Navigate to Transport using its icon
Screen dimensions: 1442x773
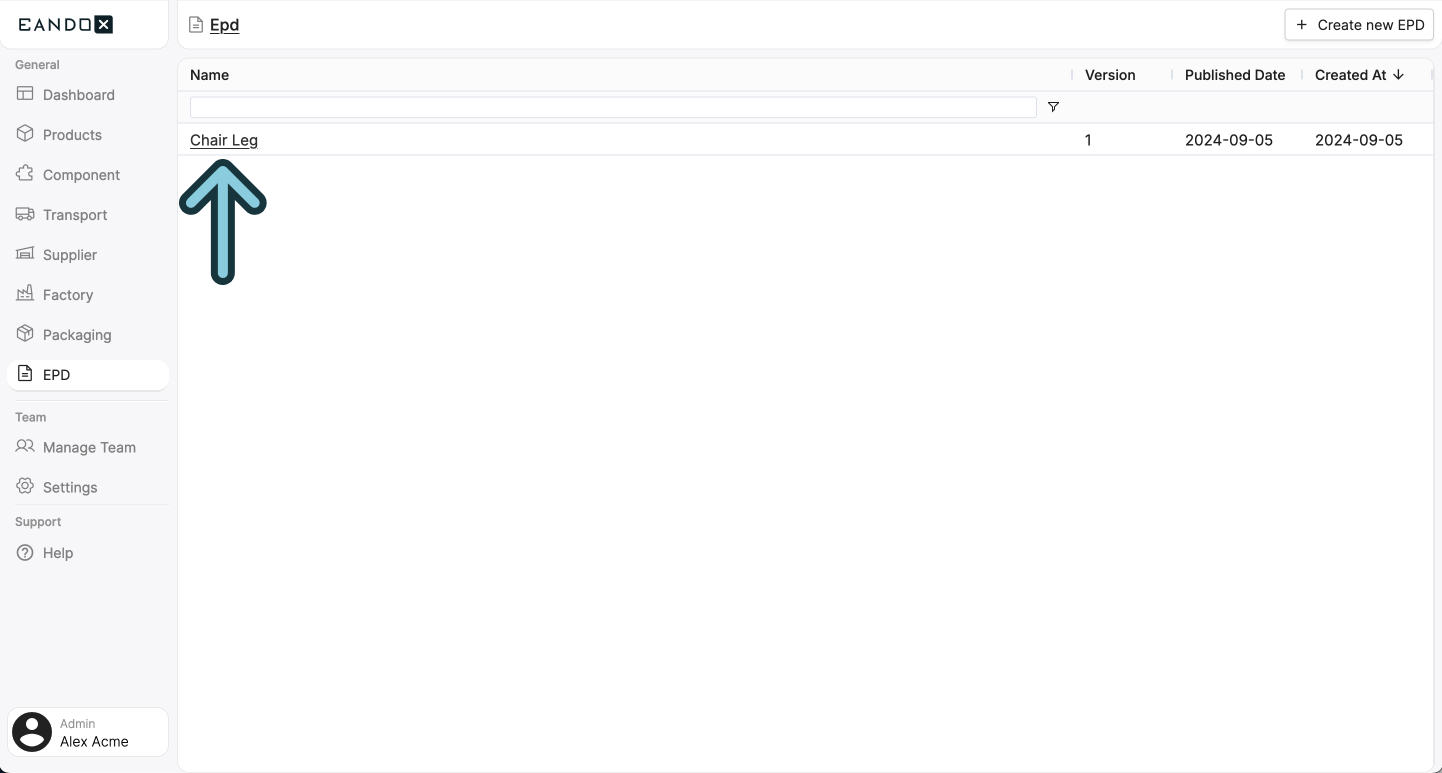coord(23,214)
